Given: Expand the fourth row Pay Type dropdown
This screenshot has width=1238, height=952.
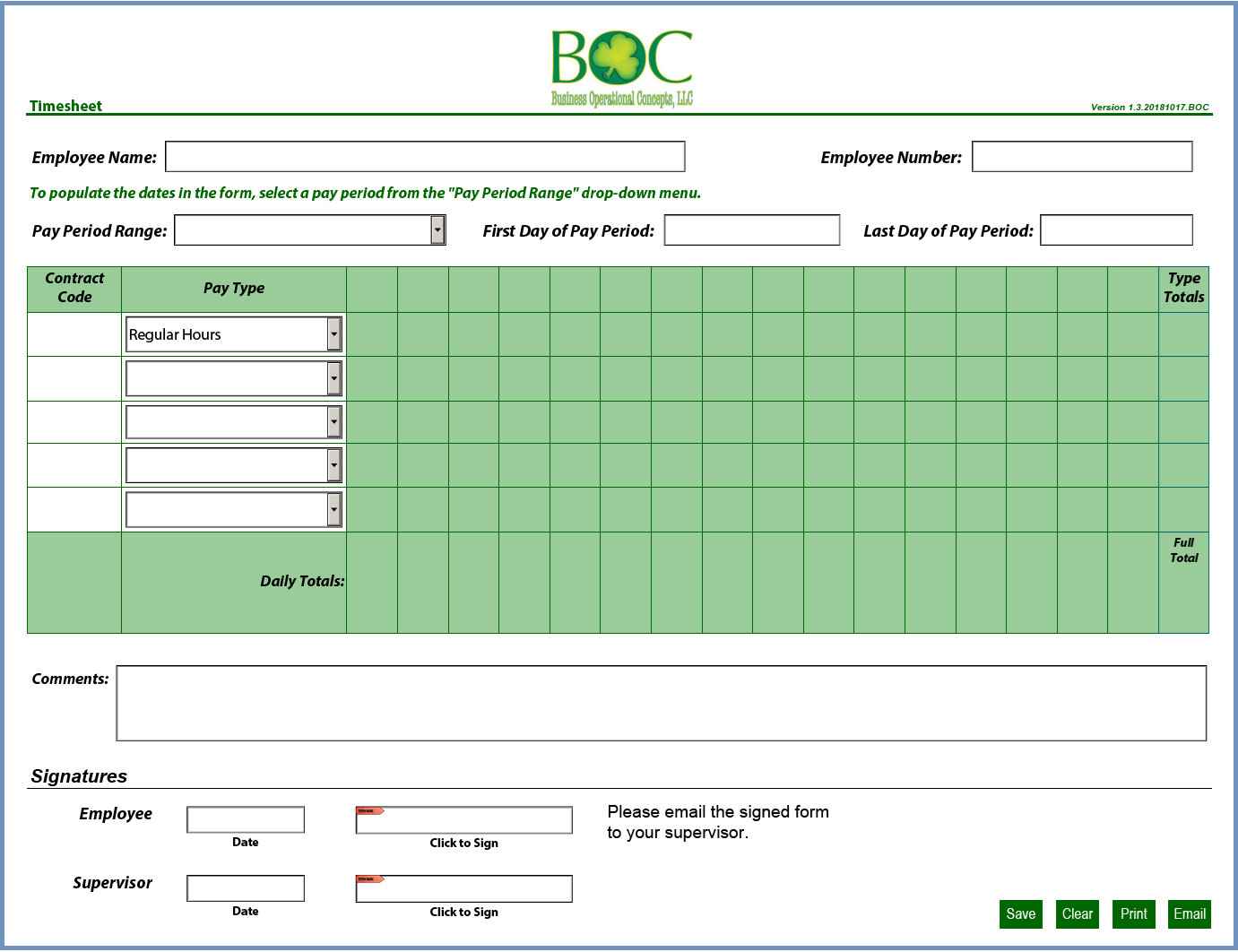Looking at the screenshot, I should [333, 465].
